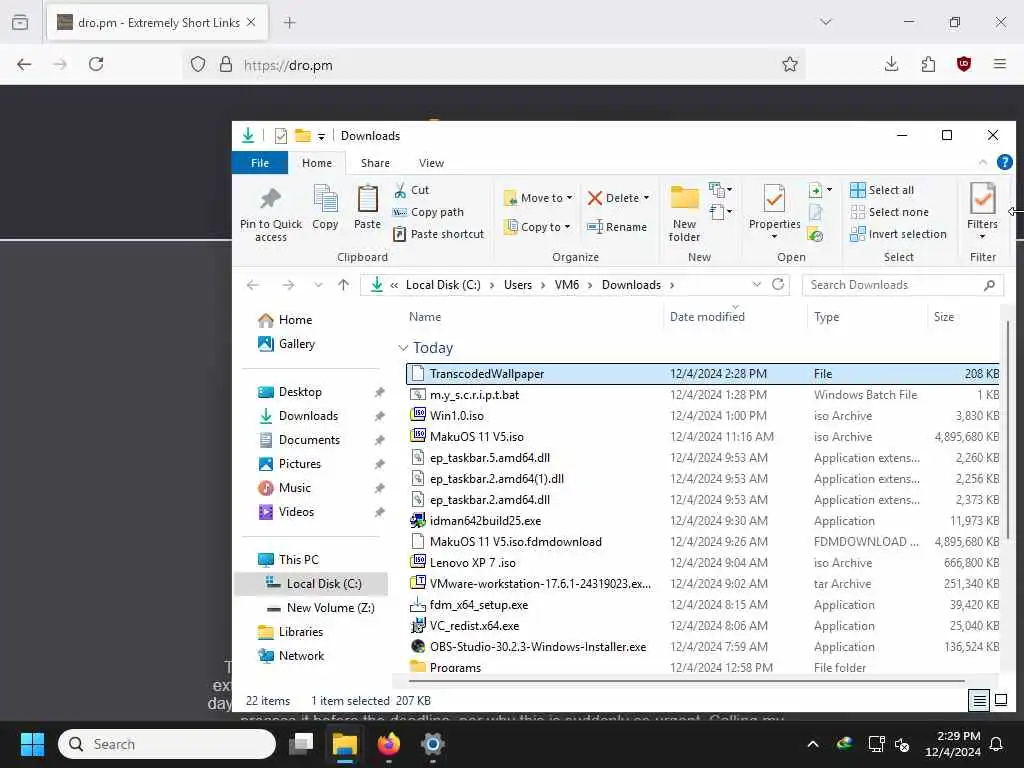Viewport: 1024px width, 768px height.
Task: Click Users in the address breadcrumb
Action: [x=517, y=285]
